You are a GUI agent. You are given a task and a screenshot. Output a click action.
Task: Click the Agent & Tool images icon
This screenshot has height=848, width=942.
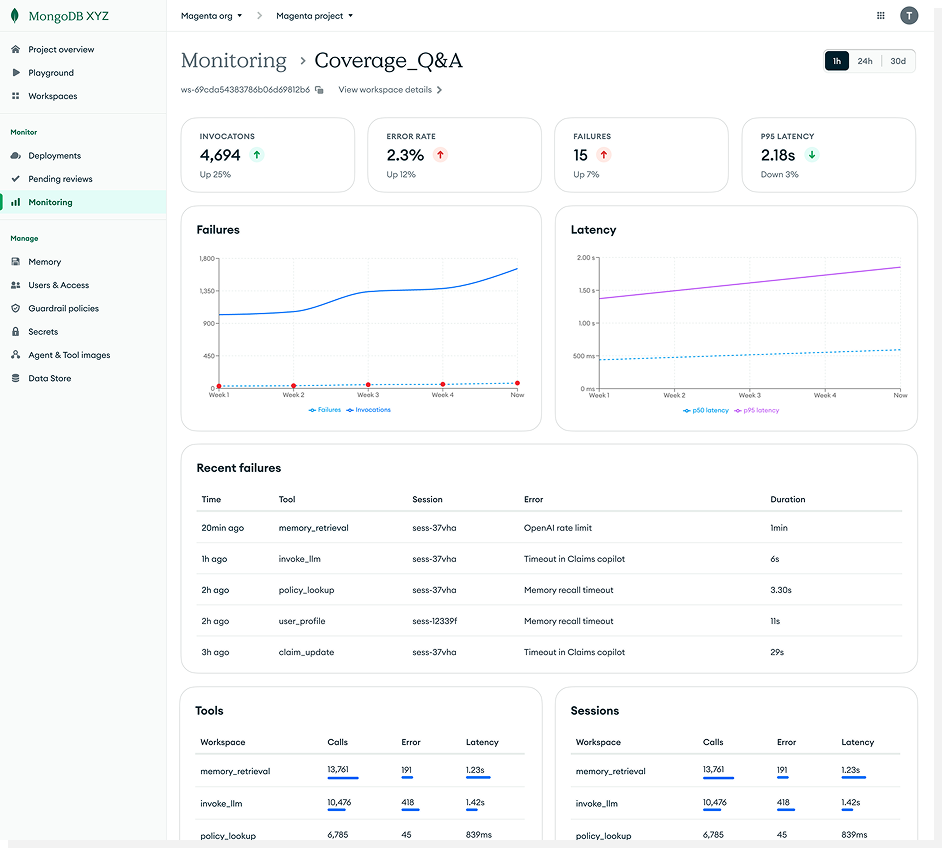pos(16,355)
